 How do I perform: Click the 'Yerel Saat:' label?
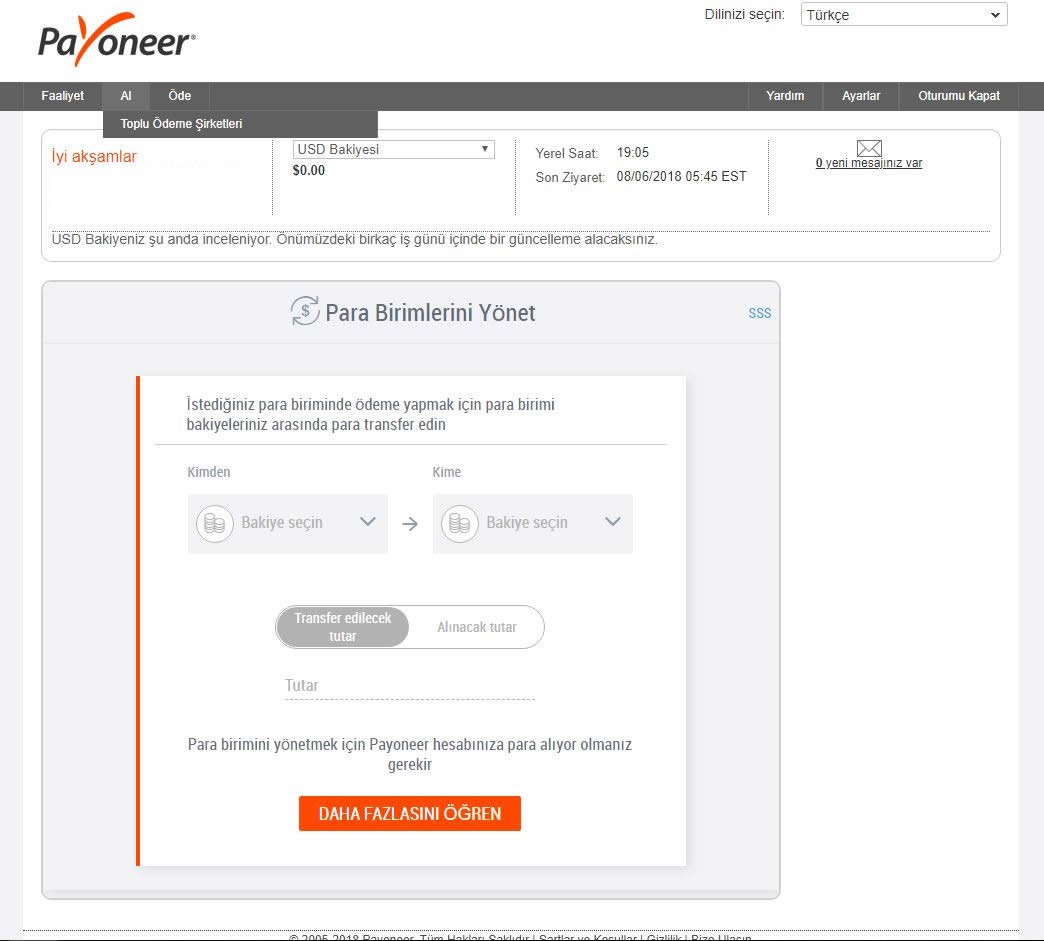(x=567, y=153)
